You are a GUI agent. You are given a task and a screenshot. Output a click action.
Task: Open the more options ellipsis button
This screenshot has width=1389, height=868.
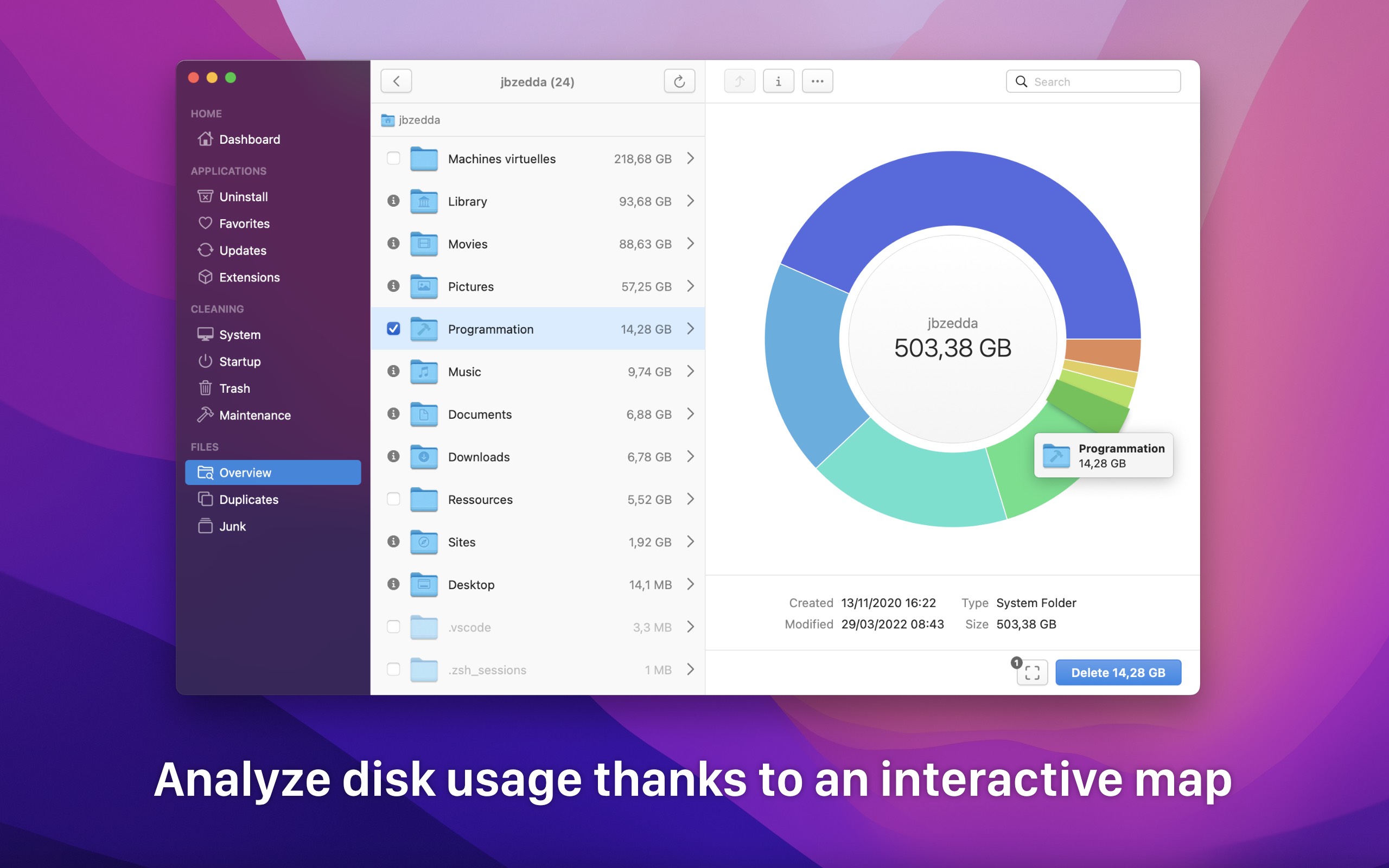[x=817, y=81]
